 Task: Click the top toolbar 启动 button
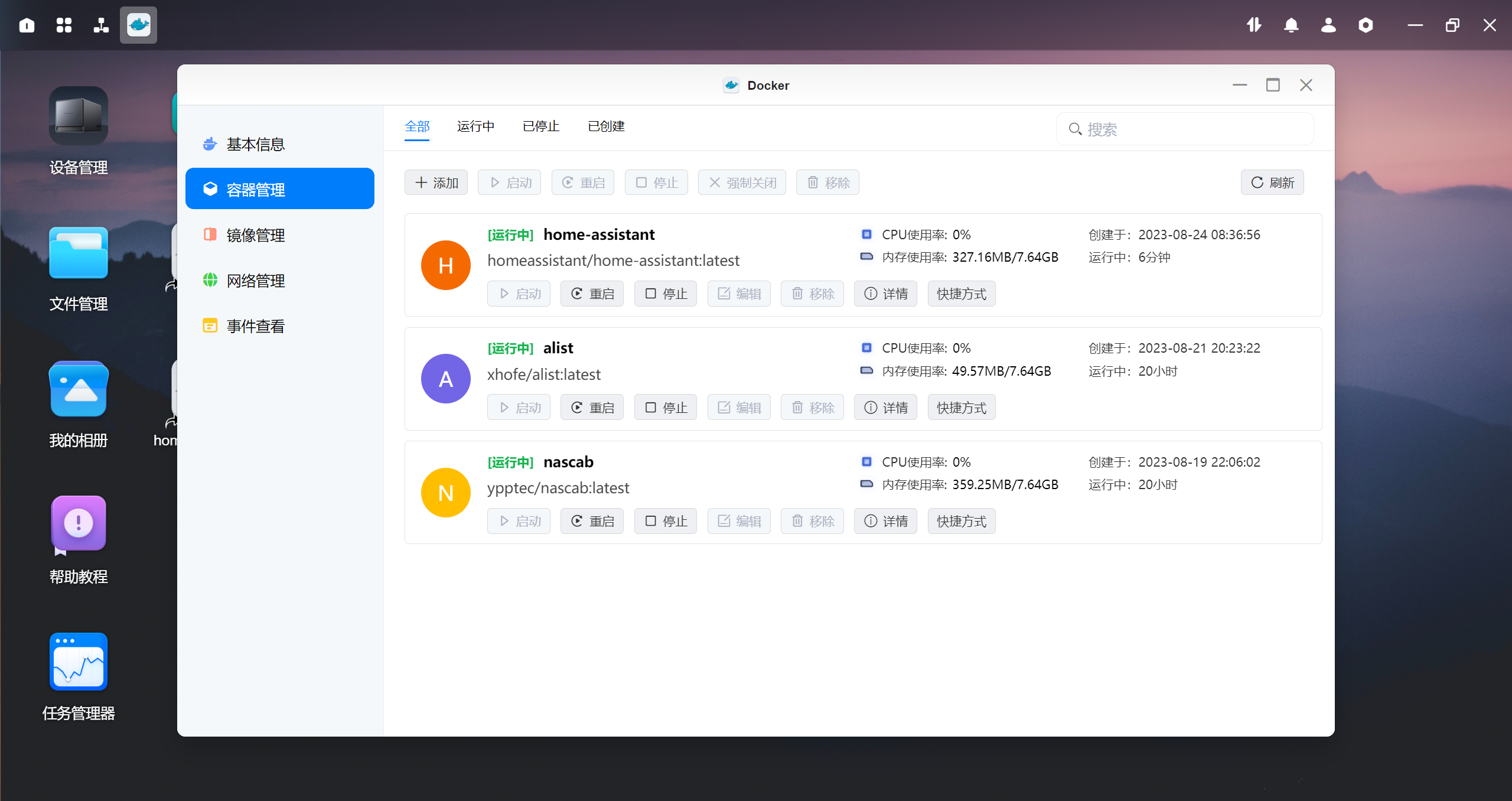click(x=510, y=183)
